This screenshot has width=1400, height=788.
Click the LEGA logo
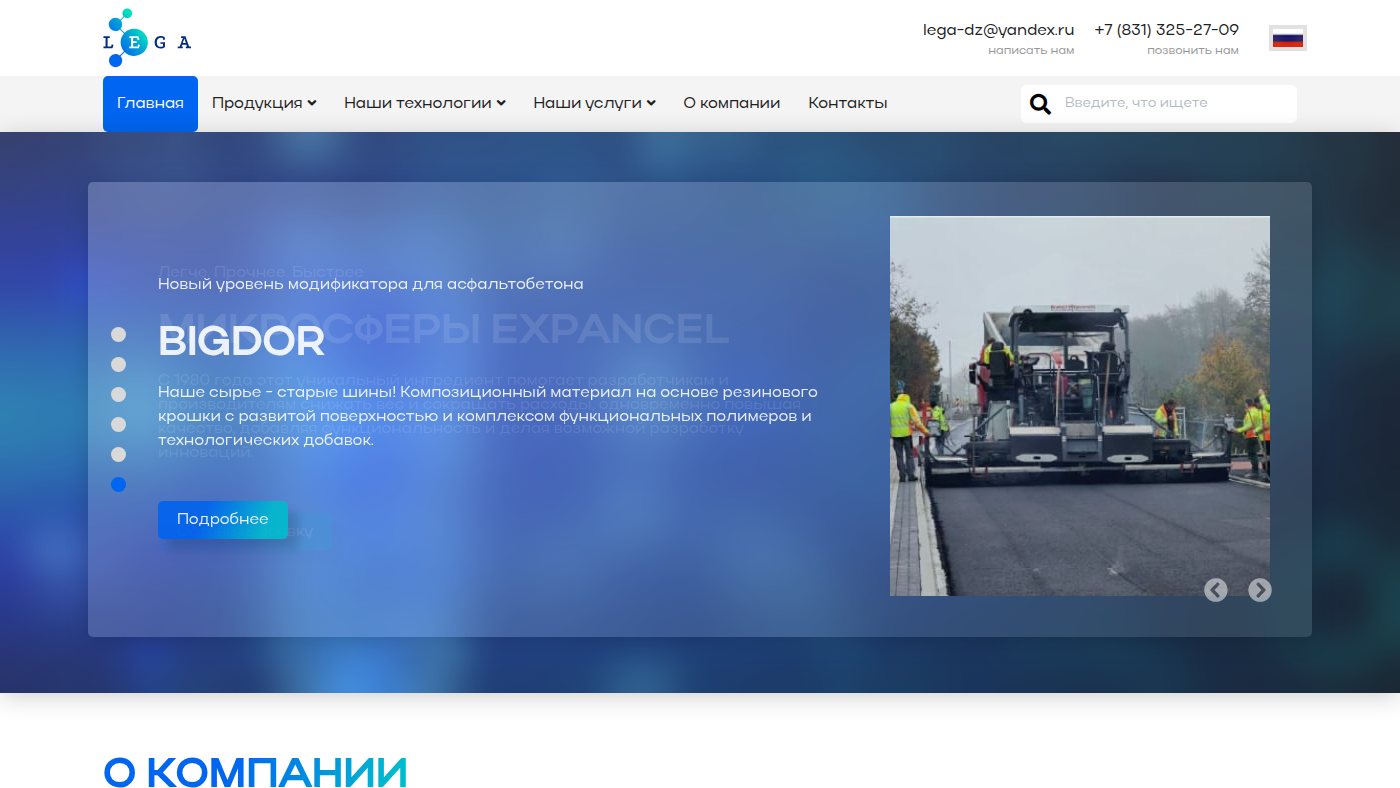(x=147, y=38)
